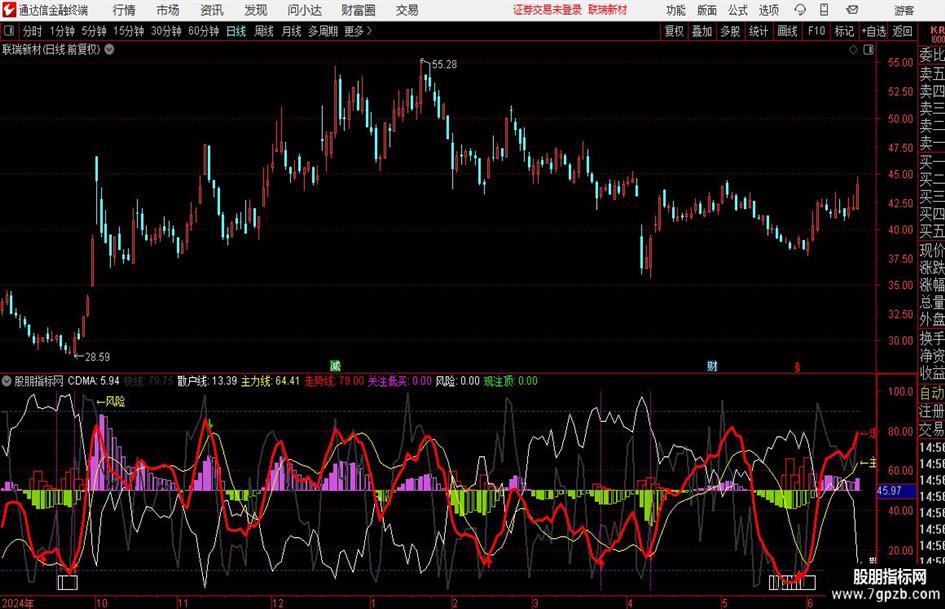Click the 关注低买: 0.00 indicator value
Viewport: 945px width, 609px height.
400,381
